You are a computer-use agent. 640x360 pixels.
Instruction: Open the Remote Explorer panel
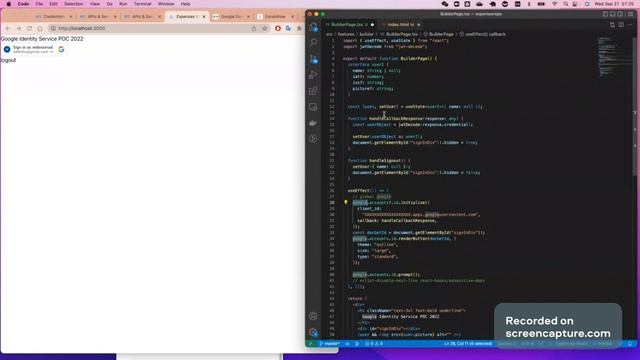tap(313, 107)
